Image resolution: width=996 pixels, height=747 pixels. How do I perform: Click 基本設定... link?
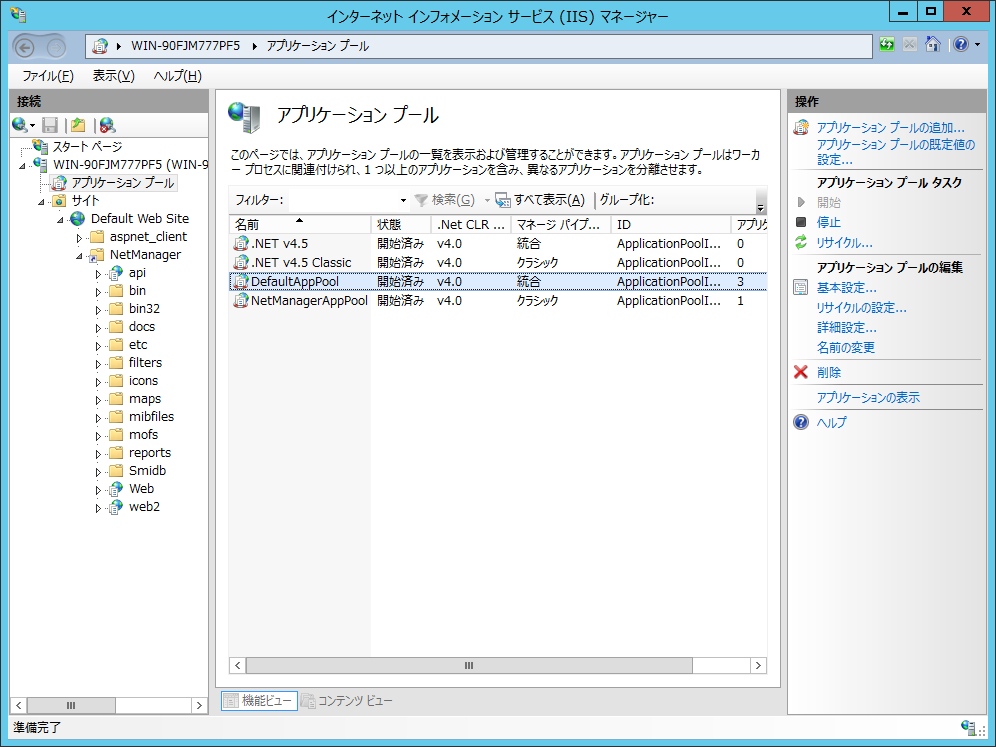coord(847,288)
